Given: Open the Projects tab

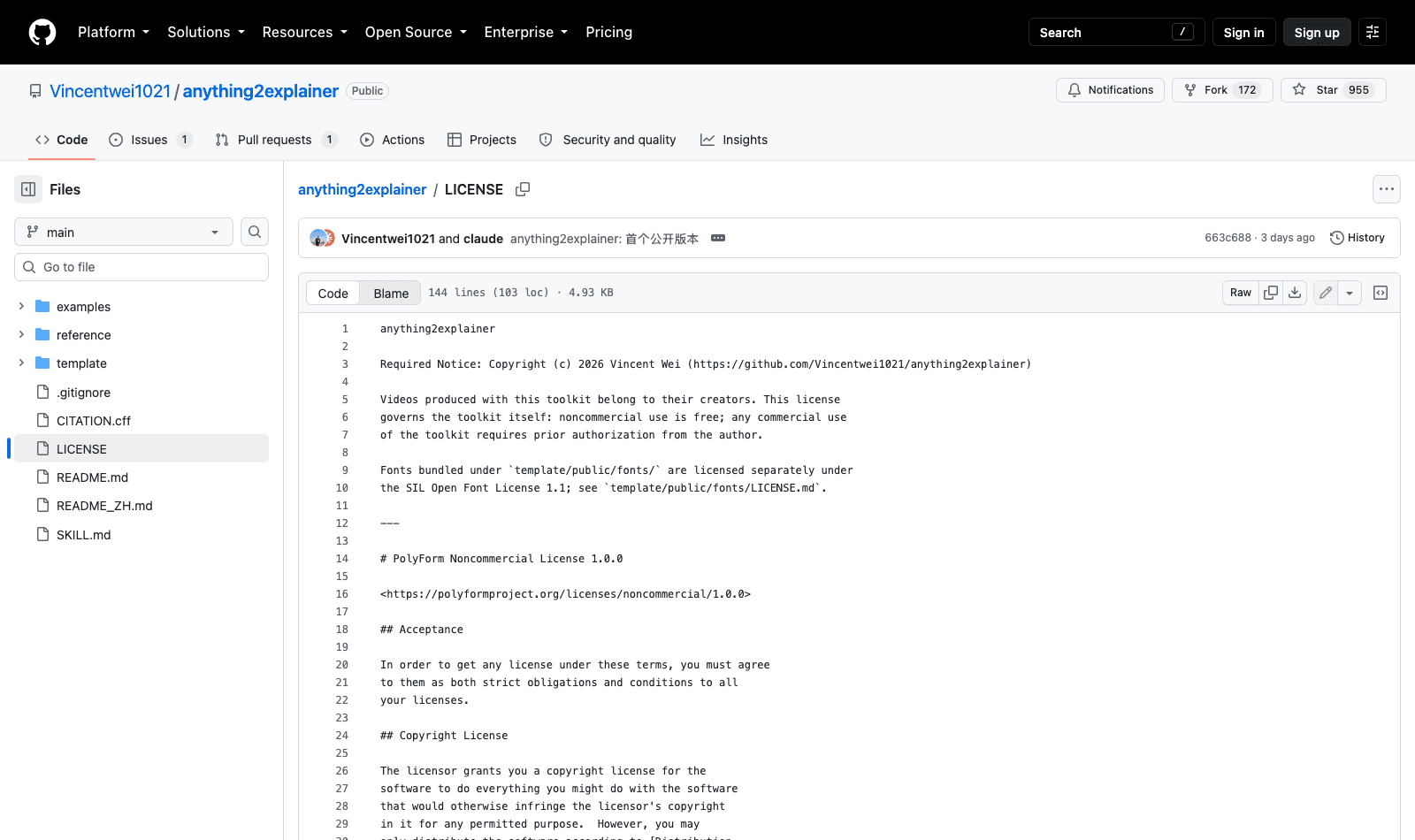Looking at the screenshot, I should pos(482,140).
